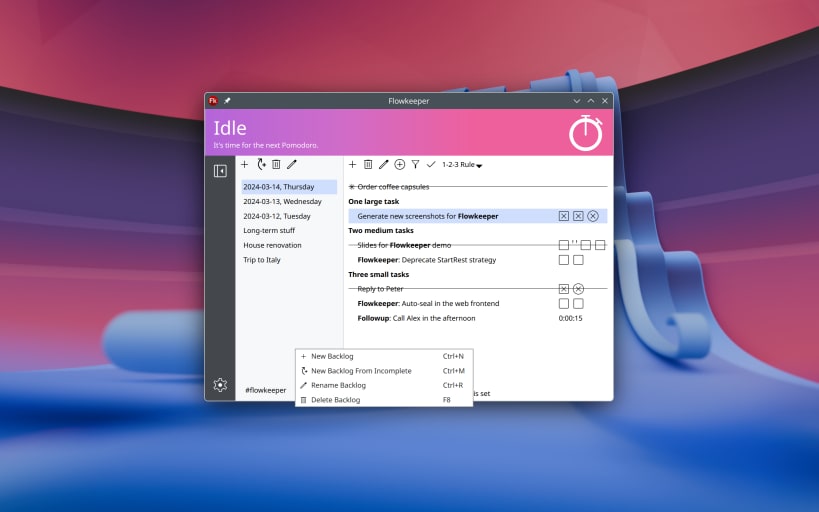819x512 pixels.
Task: Choose New Backlog from context menu
Action: point(384,356)
